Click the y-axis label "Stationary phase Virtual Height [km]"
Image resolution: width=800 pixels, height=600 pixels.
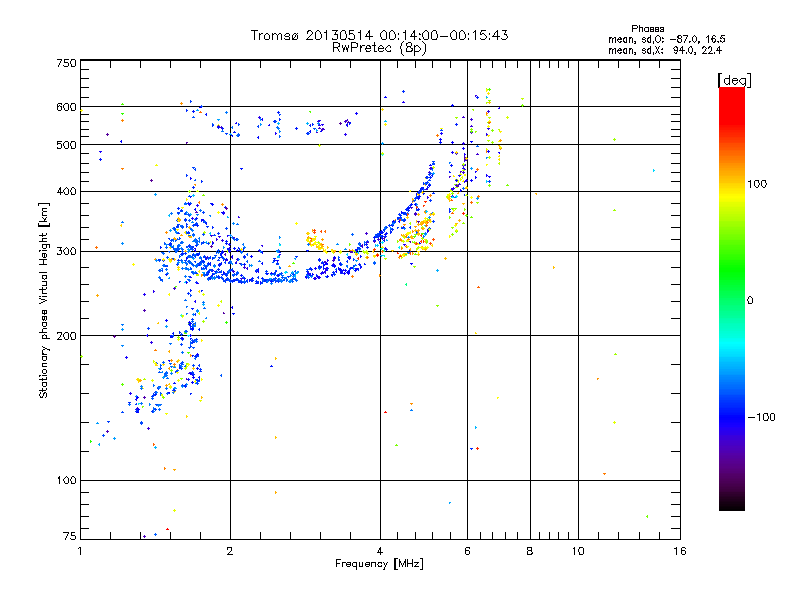pos(43,300)
